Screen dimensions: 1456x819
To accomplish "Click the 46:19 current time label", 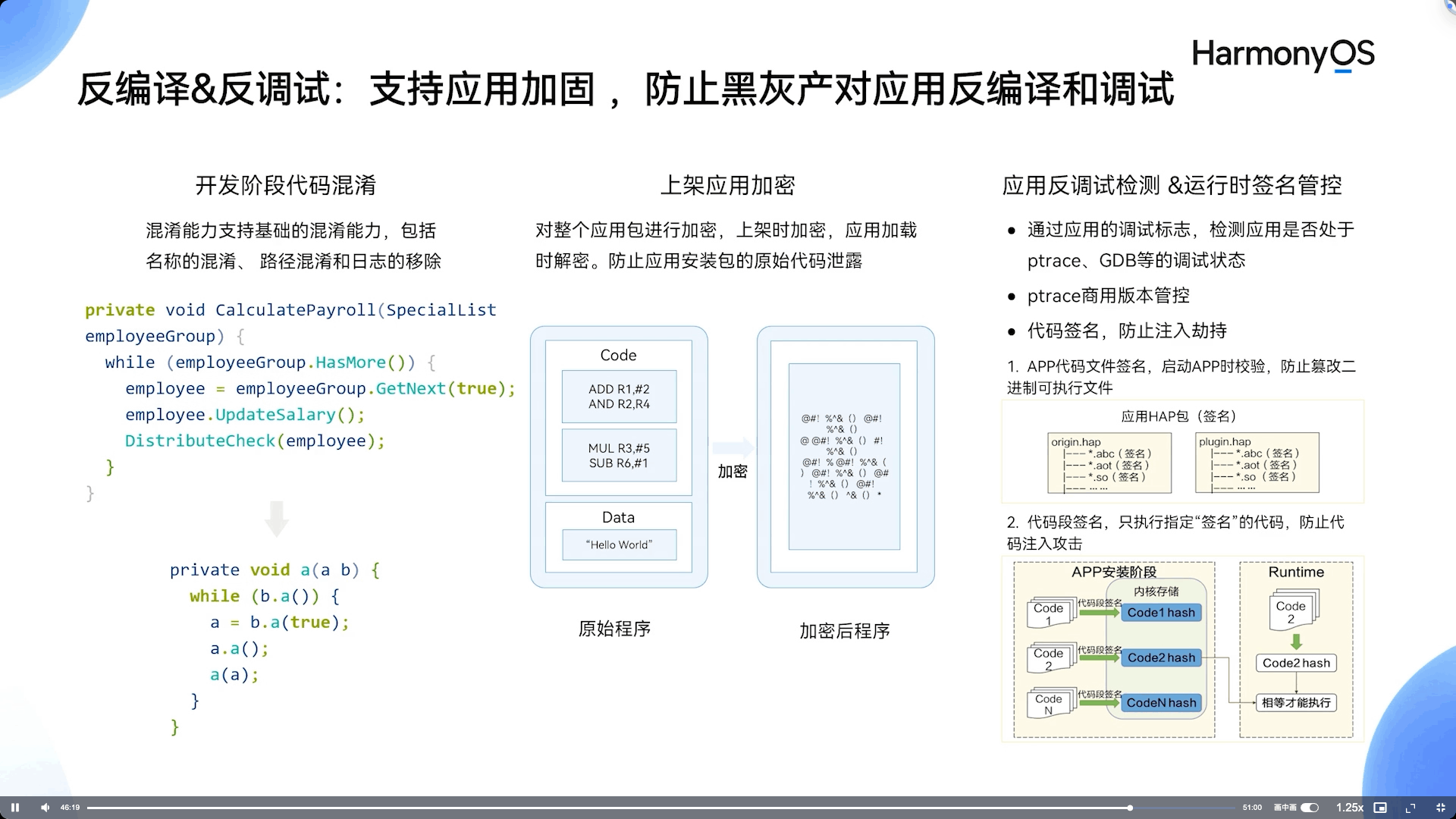I will point(70,808).
